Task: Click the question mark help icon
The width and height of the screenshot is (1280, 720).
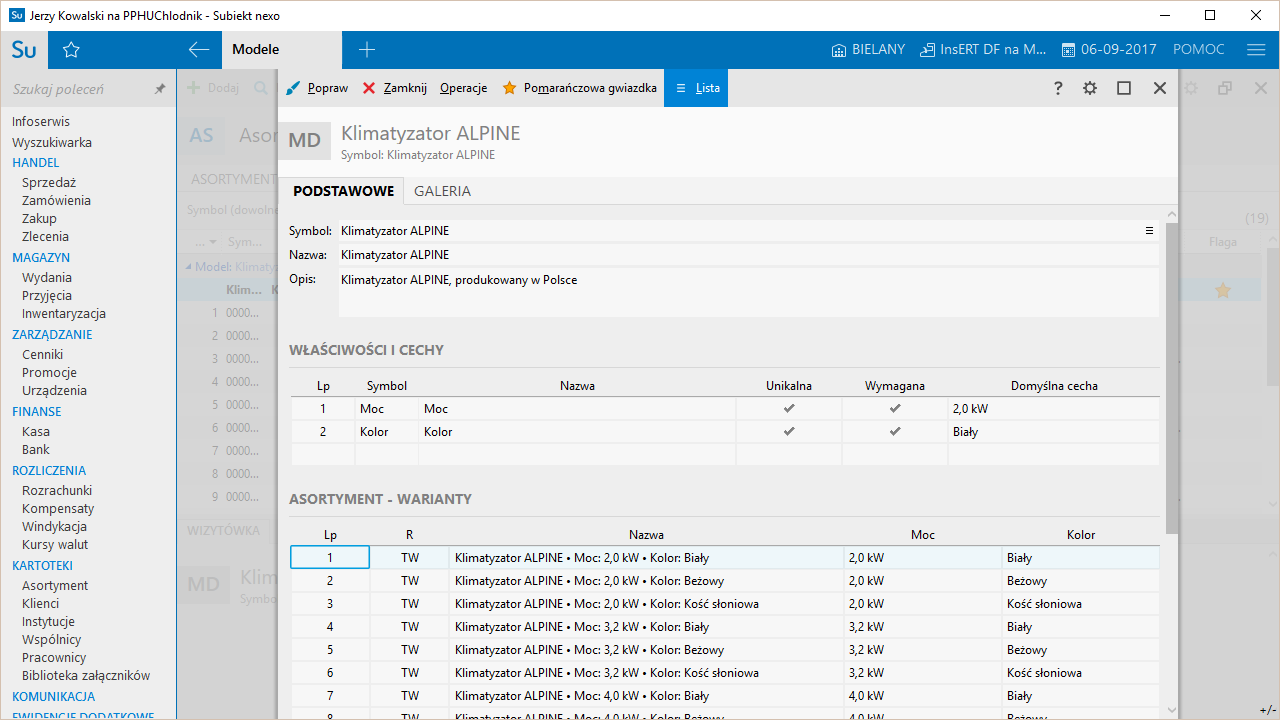Action: point(1058,88)
